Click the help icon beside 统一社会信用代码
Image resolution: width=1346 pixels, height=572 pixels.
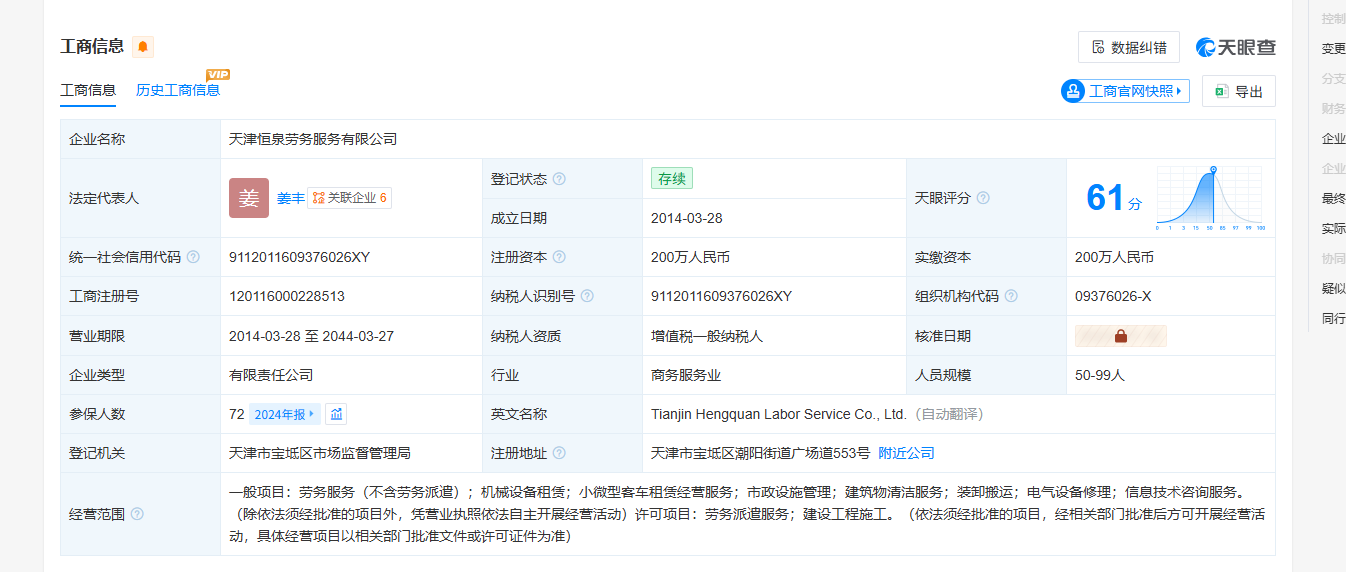[193, 257]
